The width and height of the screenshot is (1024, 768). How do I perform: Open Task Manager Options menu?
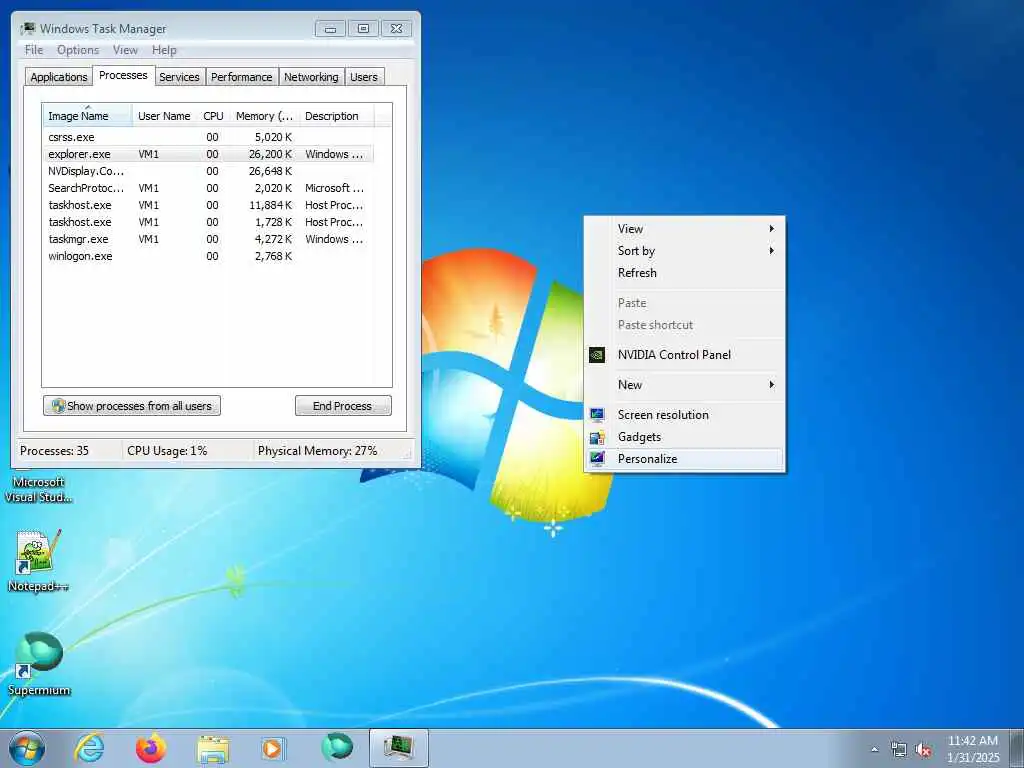[x=78, y=50]
